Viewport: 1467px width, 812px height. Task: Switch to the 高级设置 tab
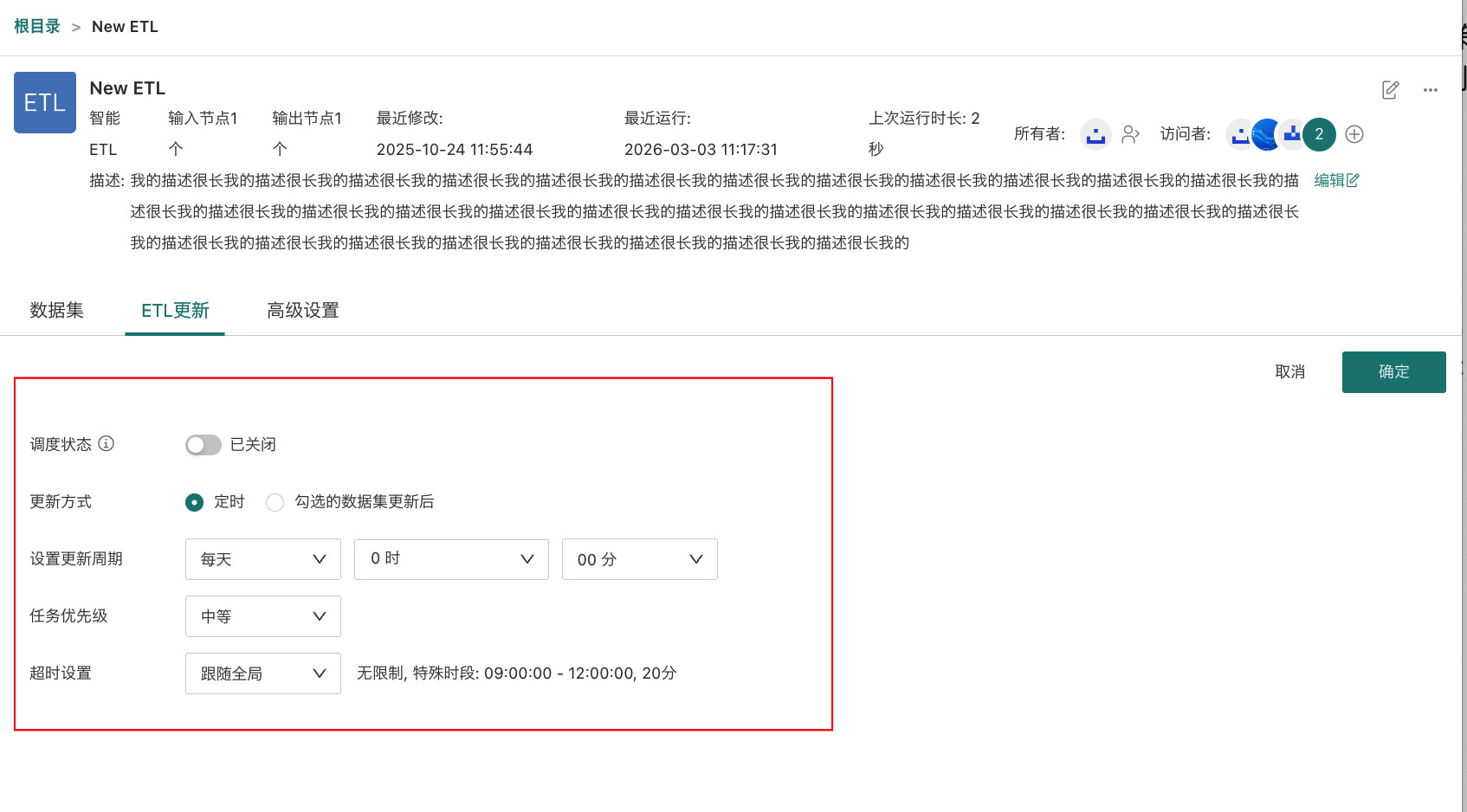[302, 311]
